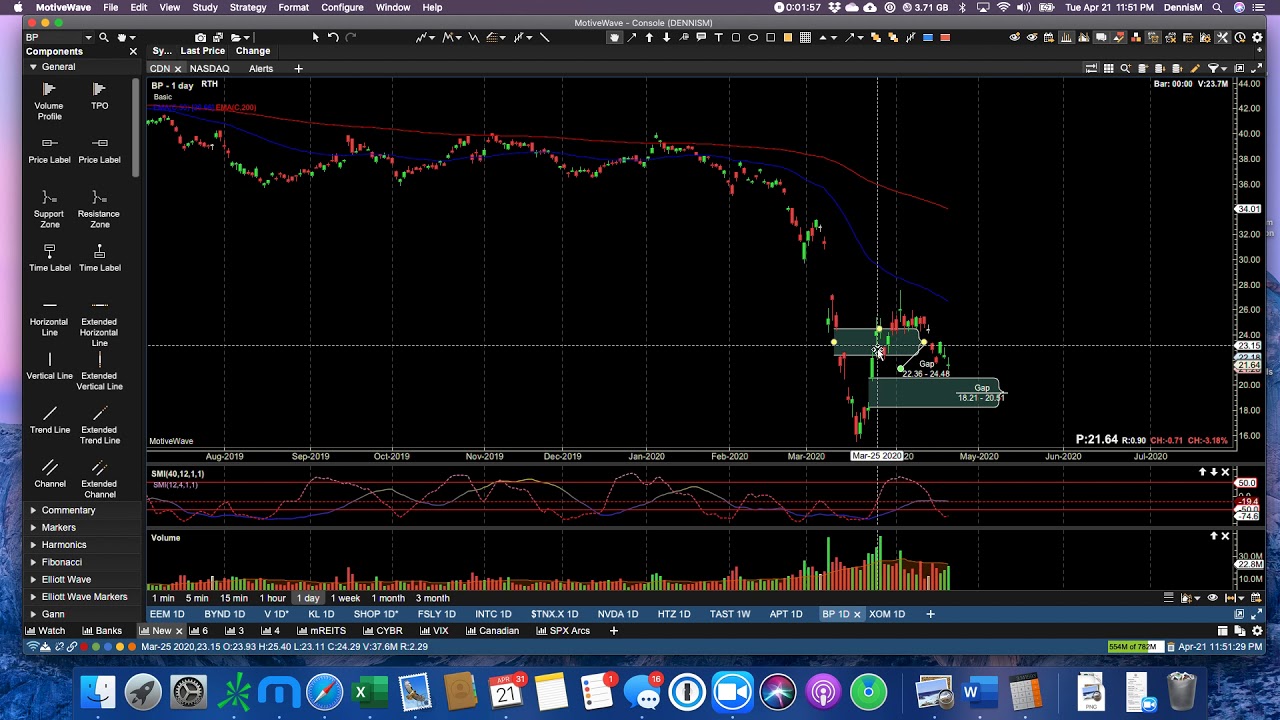Click the search magnifier next to symbol box

click(x=104, y=37)
